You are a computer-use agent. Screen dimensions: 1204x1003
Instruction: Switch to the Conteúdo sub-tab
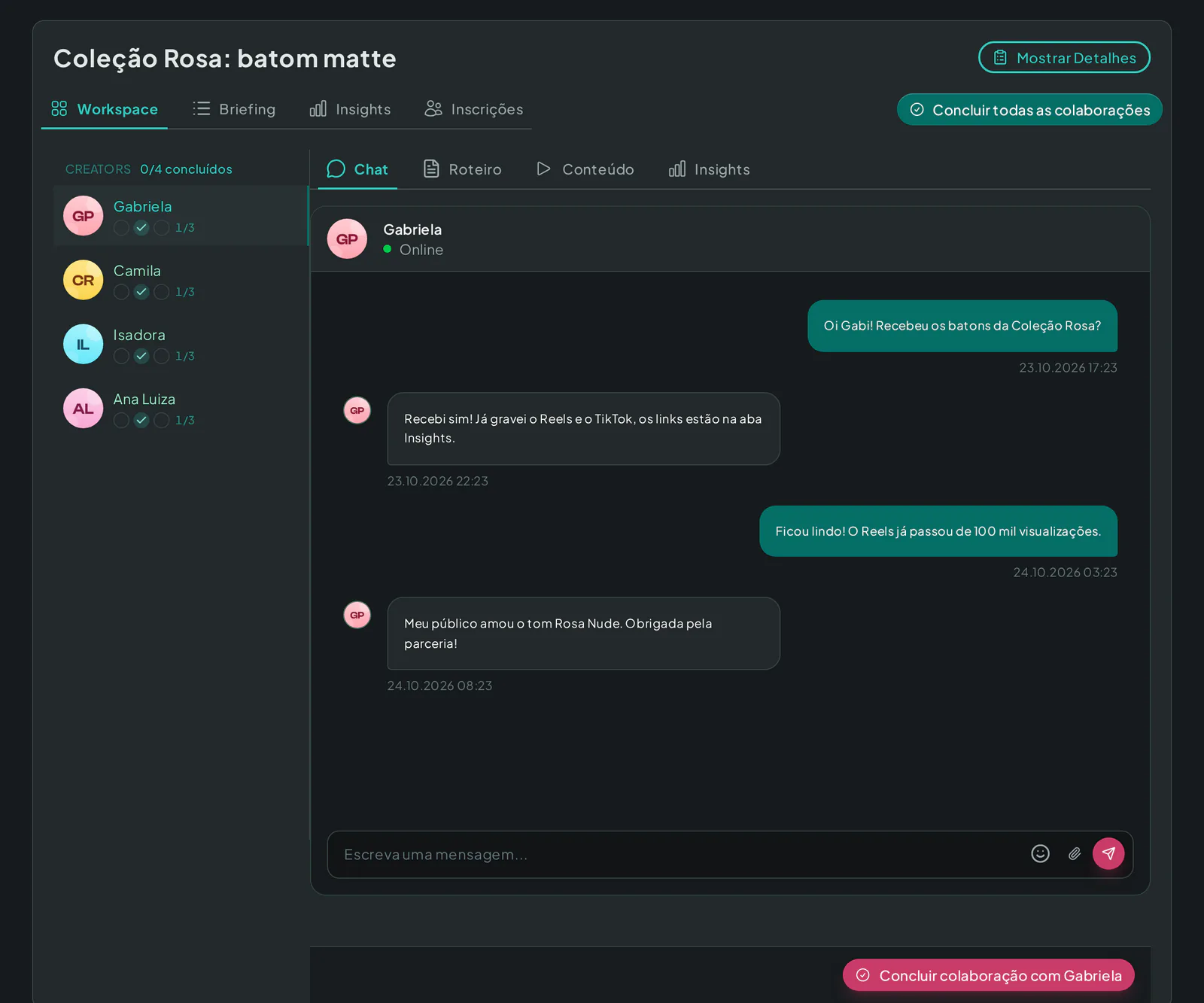point(585,169)
